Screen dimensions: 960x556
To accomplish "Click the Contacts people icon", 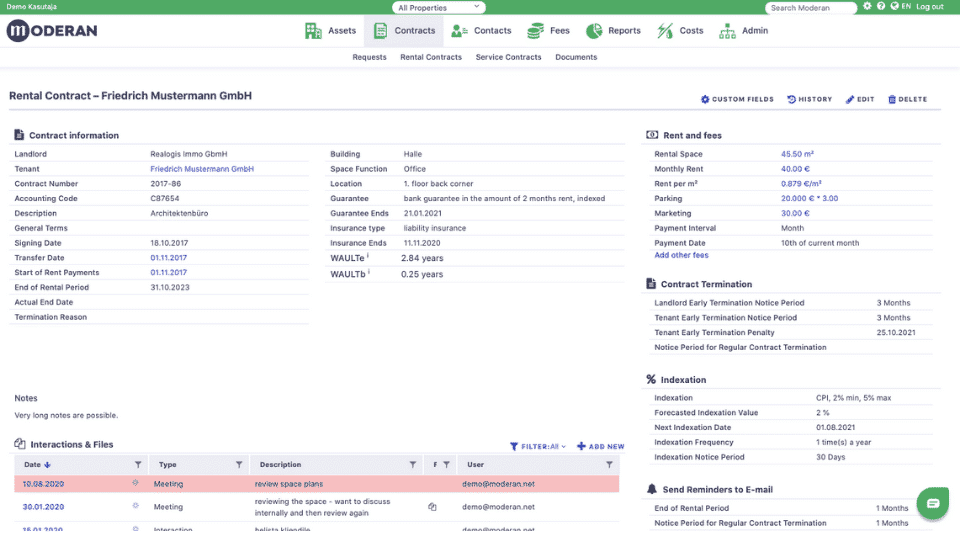I will pos(459,31).
